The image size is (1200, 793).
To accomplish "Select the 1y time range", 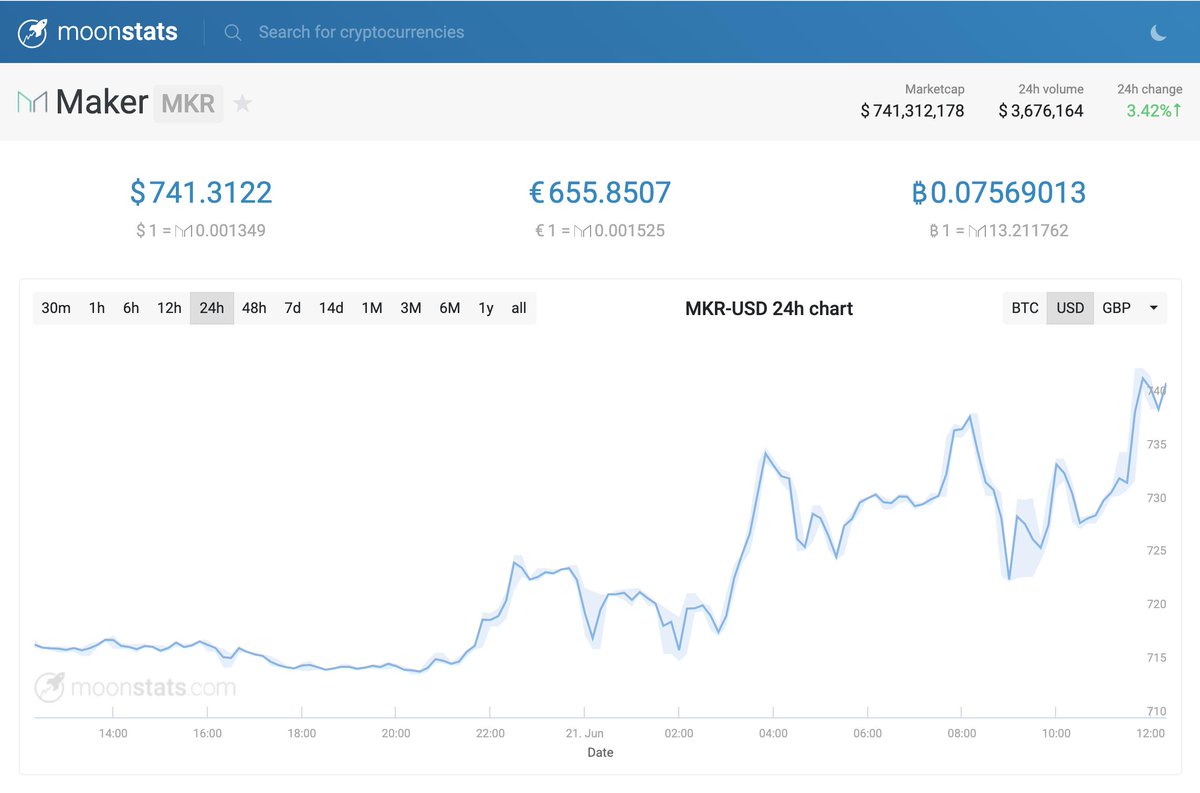I will (x=486, y=308).
